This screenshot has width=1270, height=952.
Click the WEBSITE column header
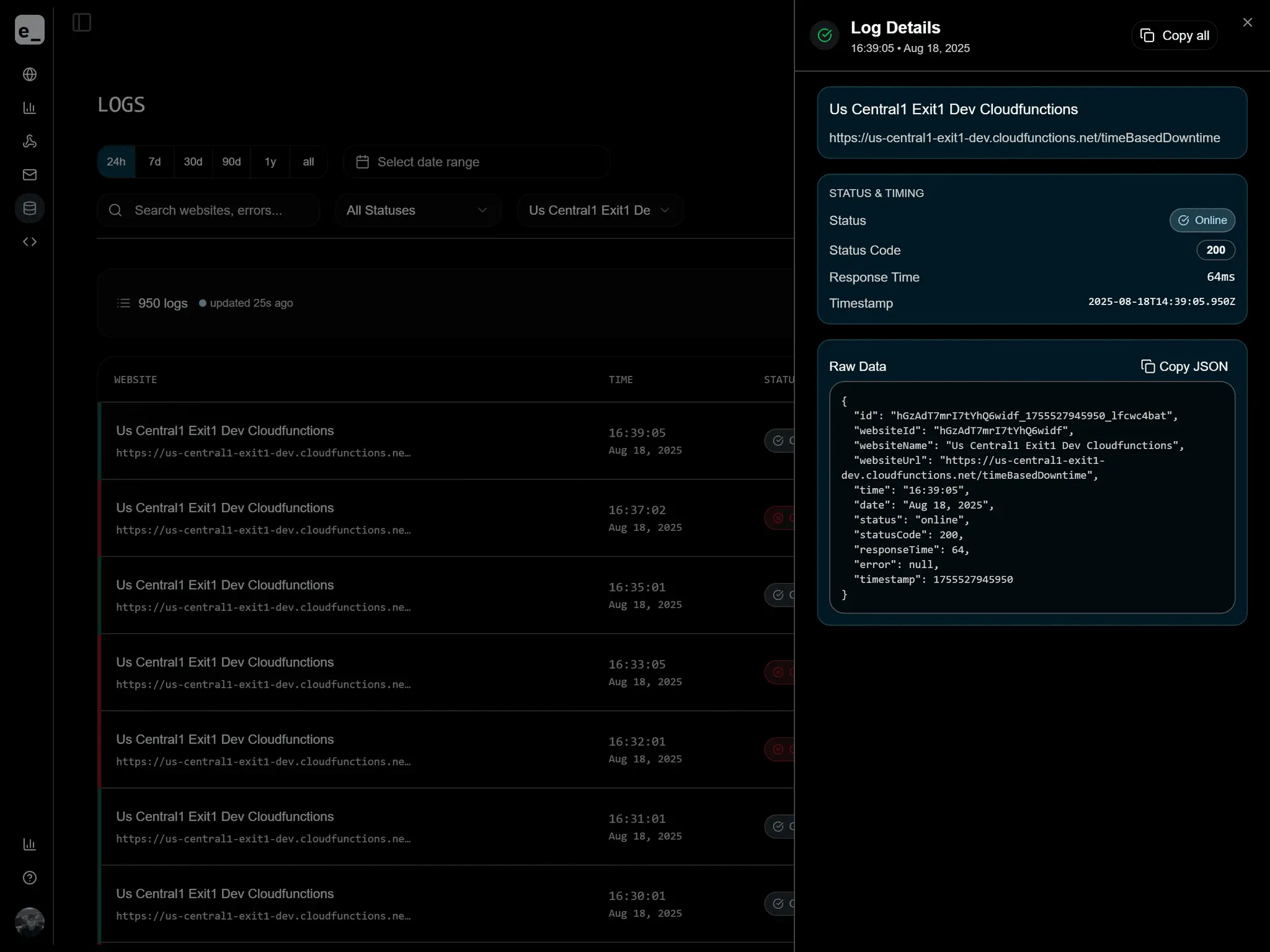[x=135, y=380]
